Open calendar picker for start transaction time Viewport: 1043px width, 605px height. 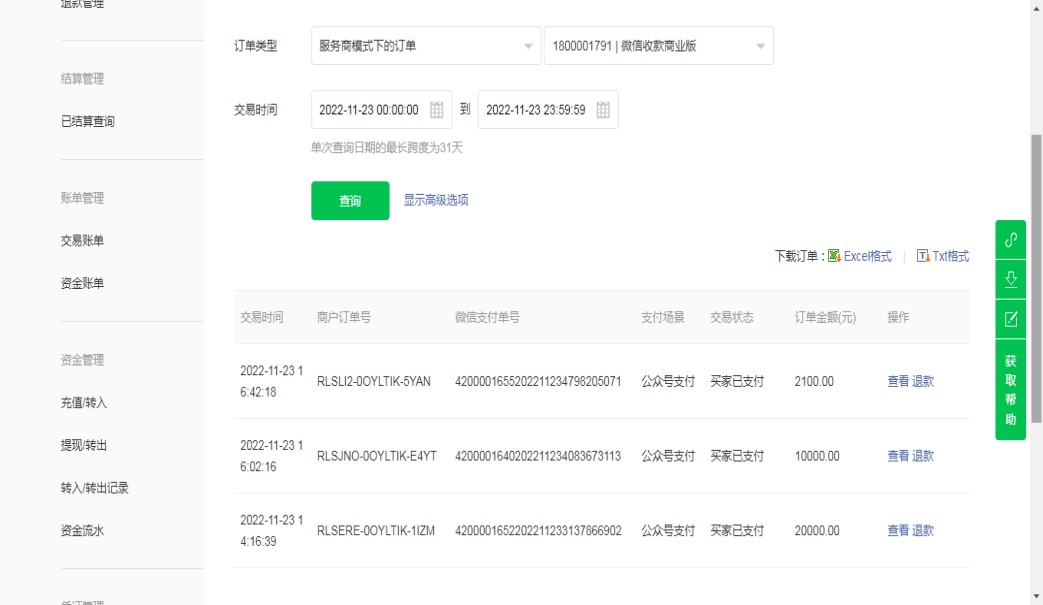[x=436, y=110]
